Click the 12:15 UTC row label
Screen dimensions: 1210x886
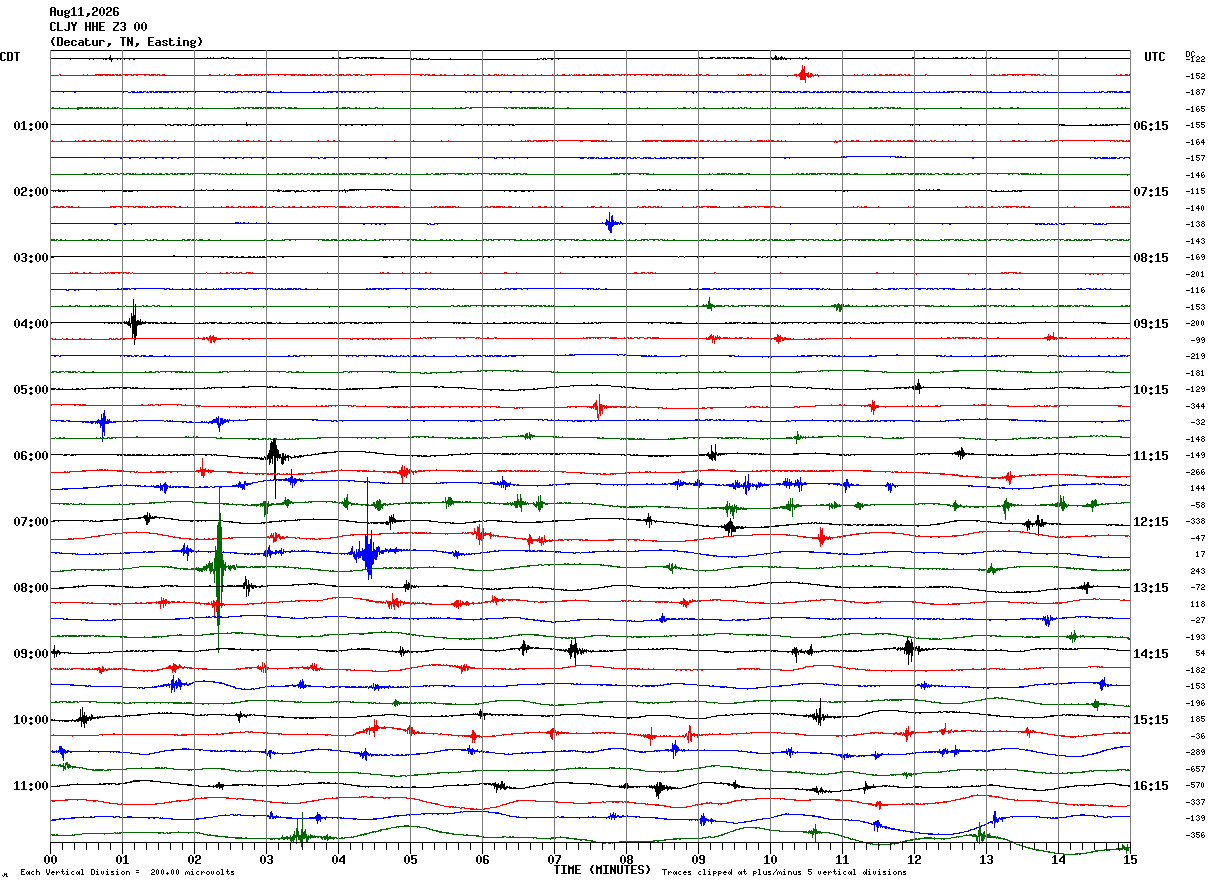pyautogui.click(x=1151, y=522)
